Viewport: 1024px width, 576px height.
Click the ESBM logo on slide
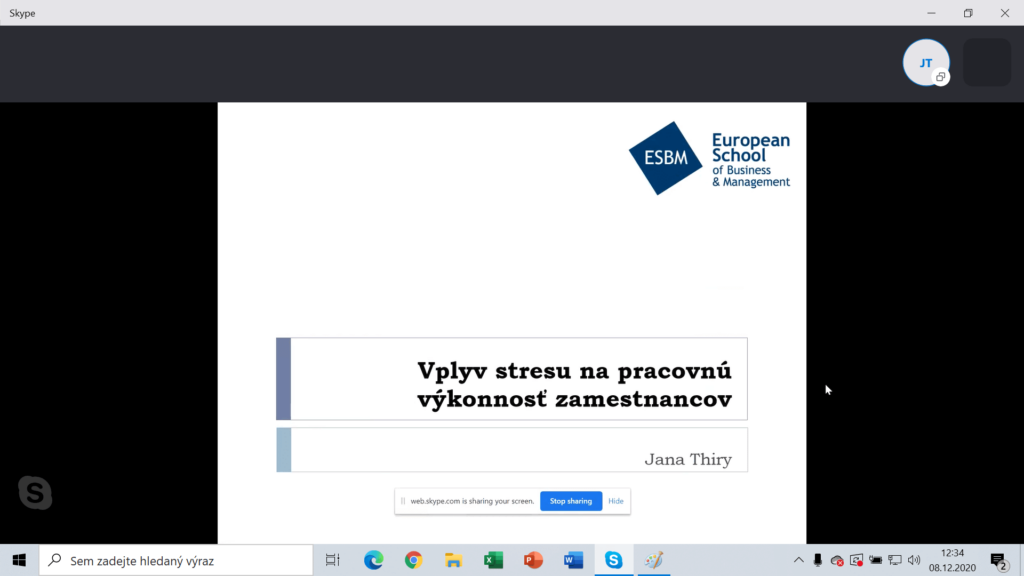(x=709, y=158)
